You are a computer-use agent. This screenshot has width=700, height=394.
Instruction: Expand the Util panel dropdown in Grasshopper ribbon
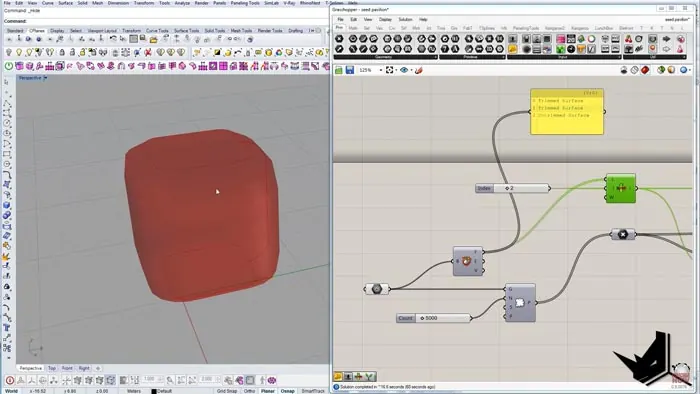[x=684, y=57]
